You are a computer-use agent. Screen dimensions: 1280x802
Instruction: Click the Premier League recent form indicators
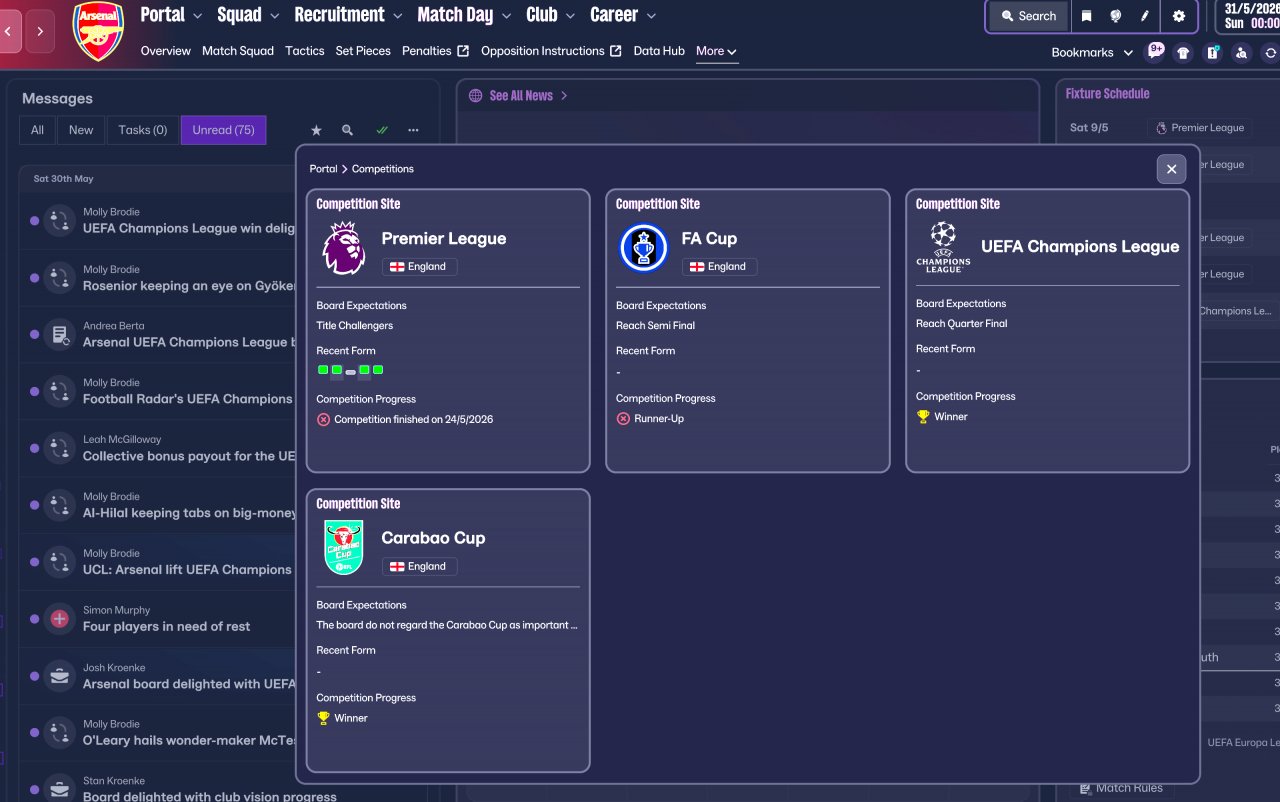[x=350, y=371]
